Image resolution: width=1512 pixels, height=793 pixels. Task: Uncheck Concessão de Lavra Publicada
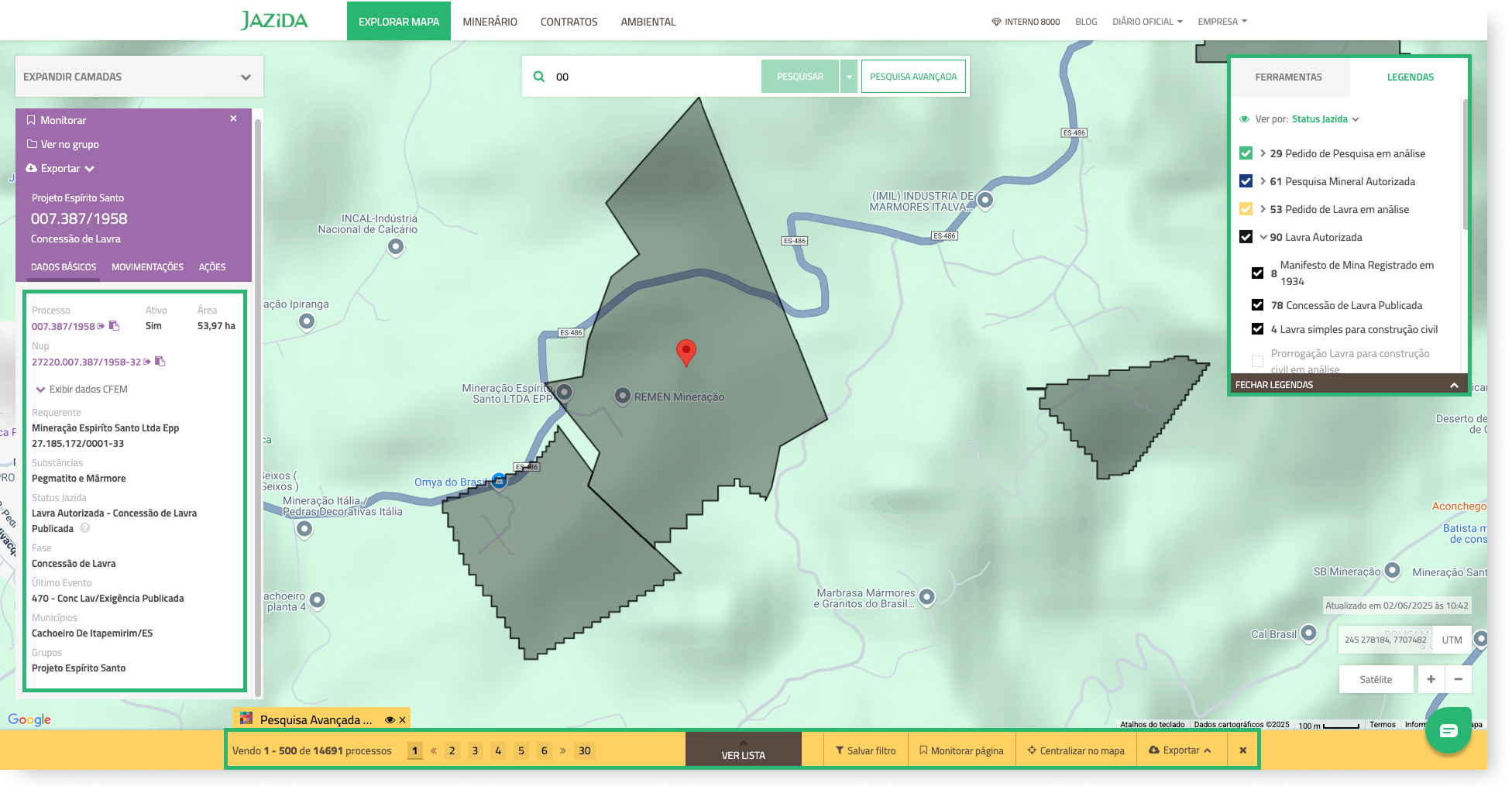pyautogui.click(x=1258, y=305)
